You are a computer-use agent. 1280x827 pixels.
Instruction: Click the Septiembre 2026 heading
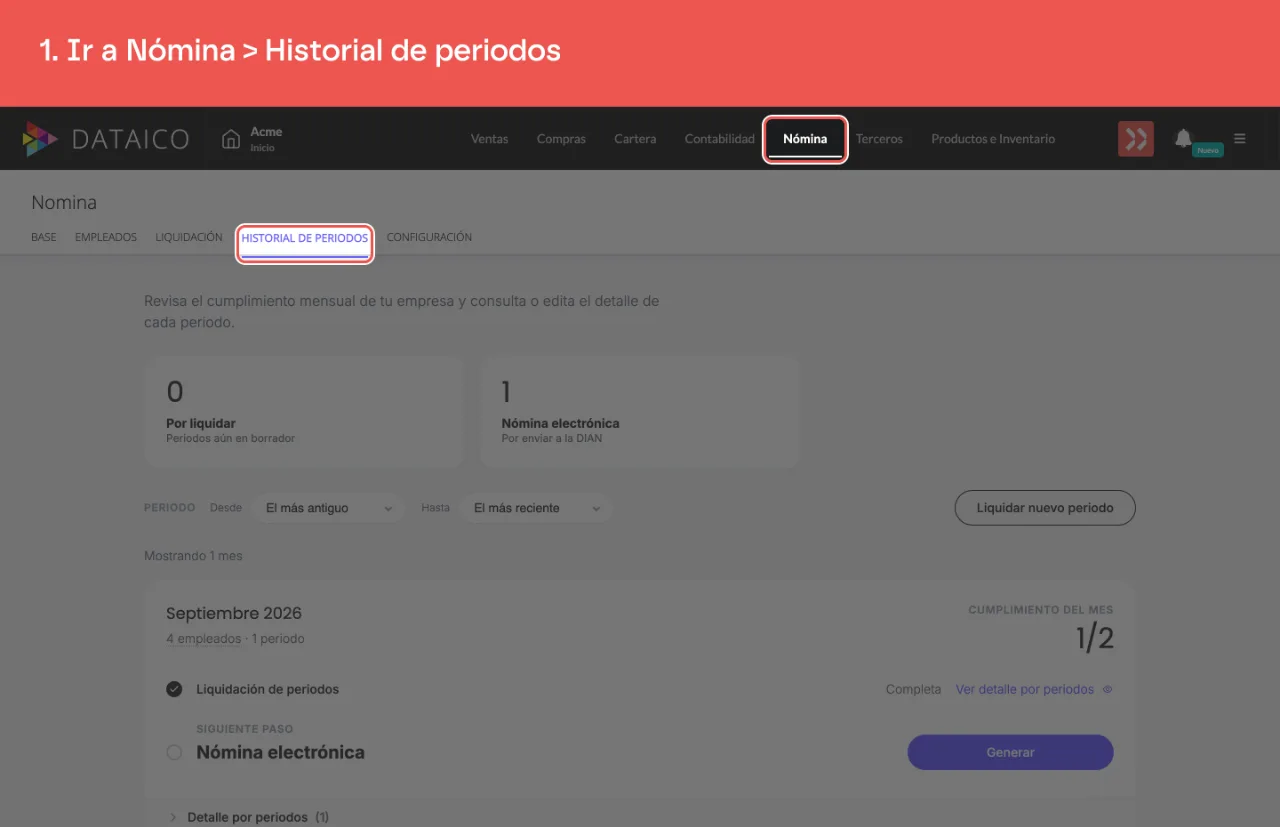pos(234,613)
